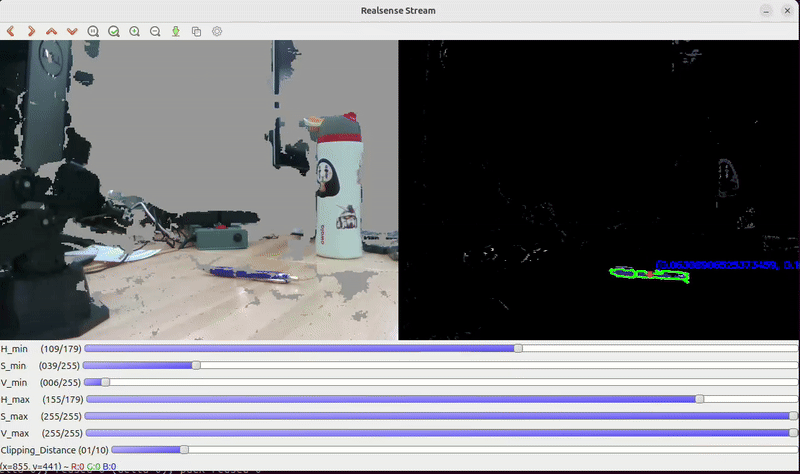This screenshot has width=800, height=474.
Task: Reset zoom to original 1:1 size
Action: point(94,31)
